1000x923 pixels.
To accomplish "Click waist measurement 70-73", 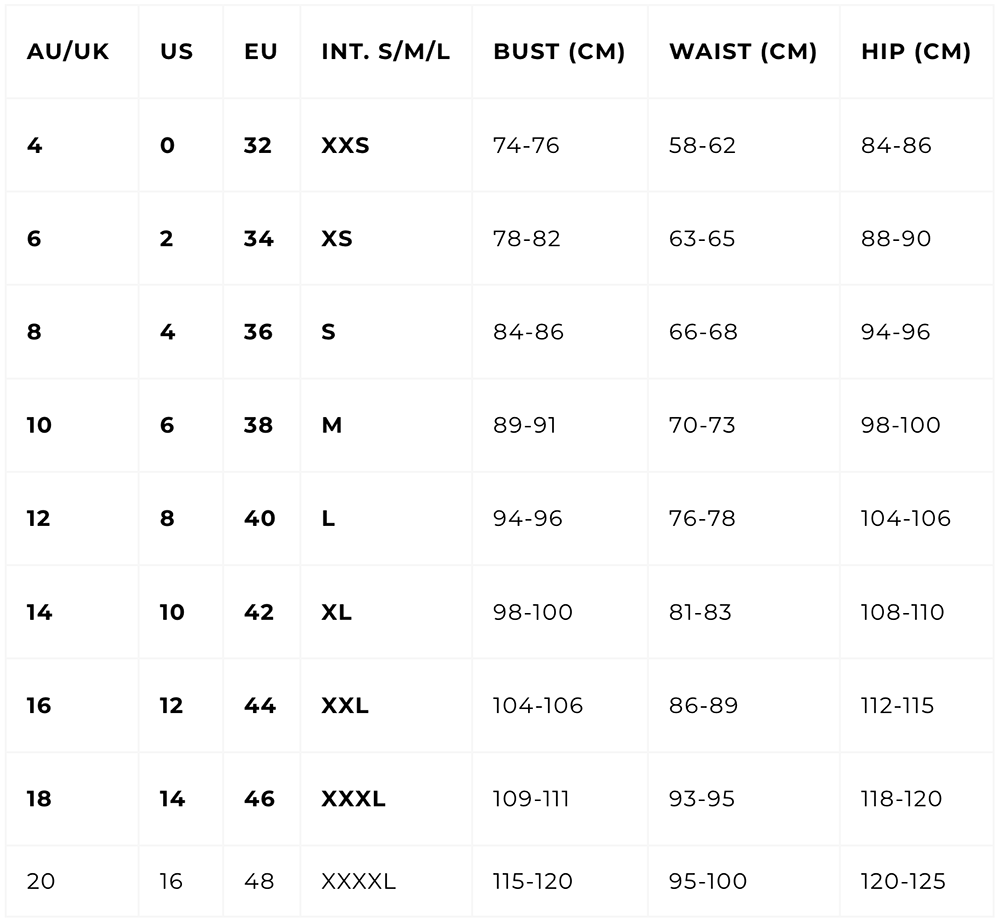I will (x=702, y=426).
